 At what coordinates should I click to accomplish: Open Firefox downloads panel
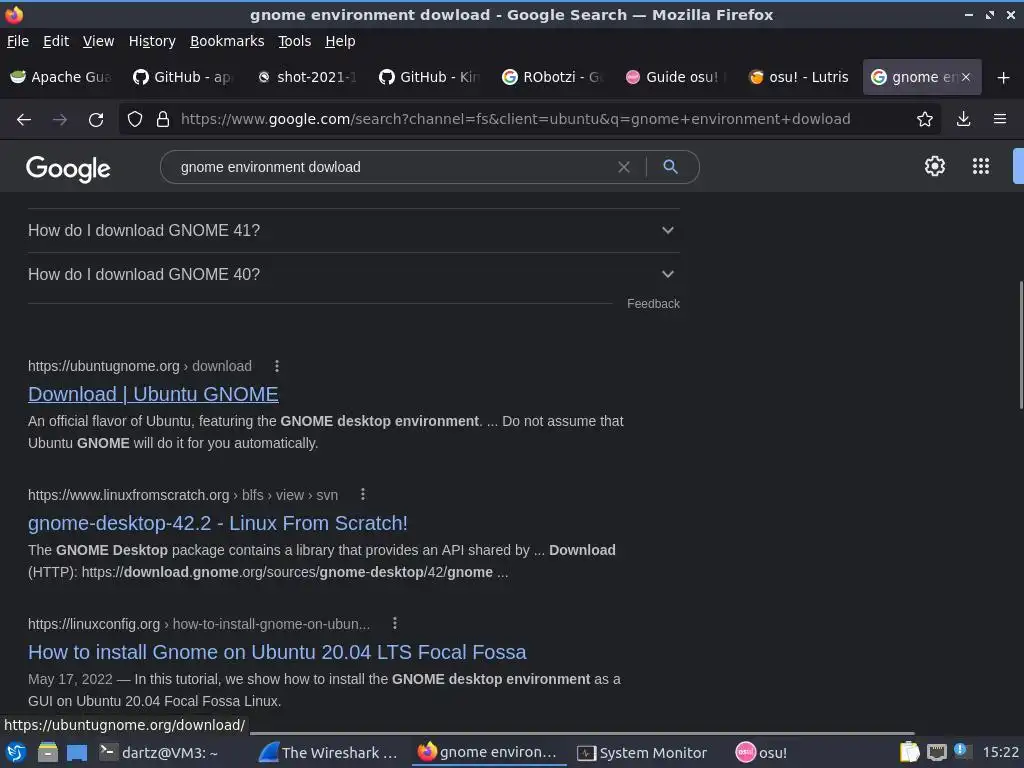click(963, 120)
